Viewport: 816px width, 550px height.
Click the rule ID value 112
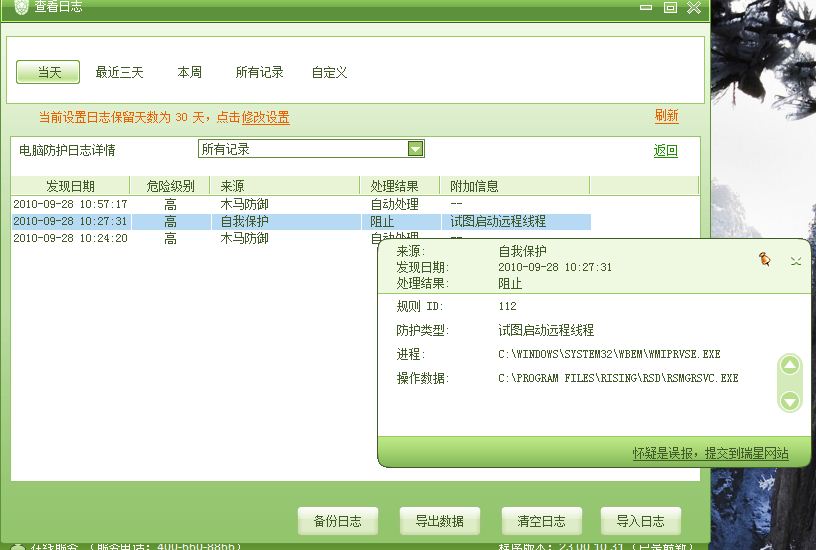[x=507, y=306]
